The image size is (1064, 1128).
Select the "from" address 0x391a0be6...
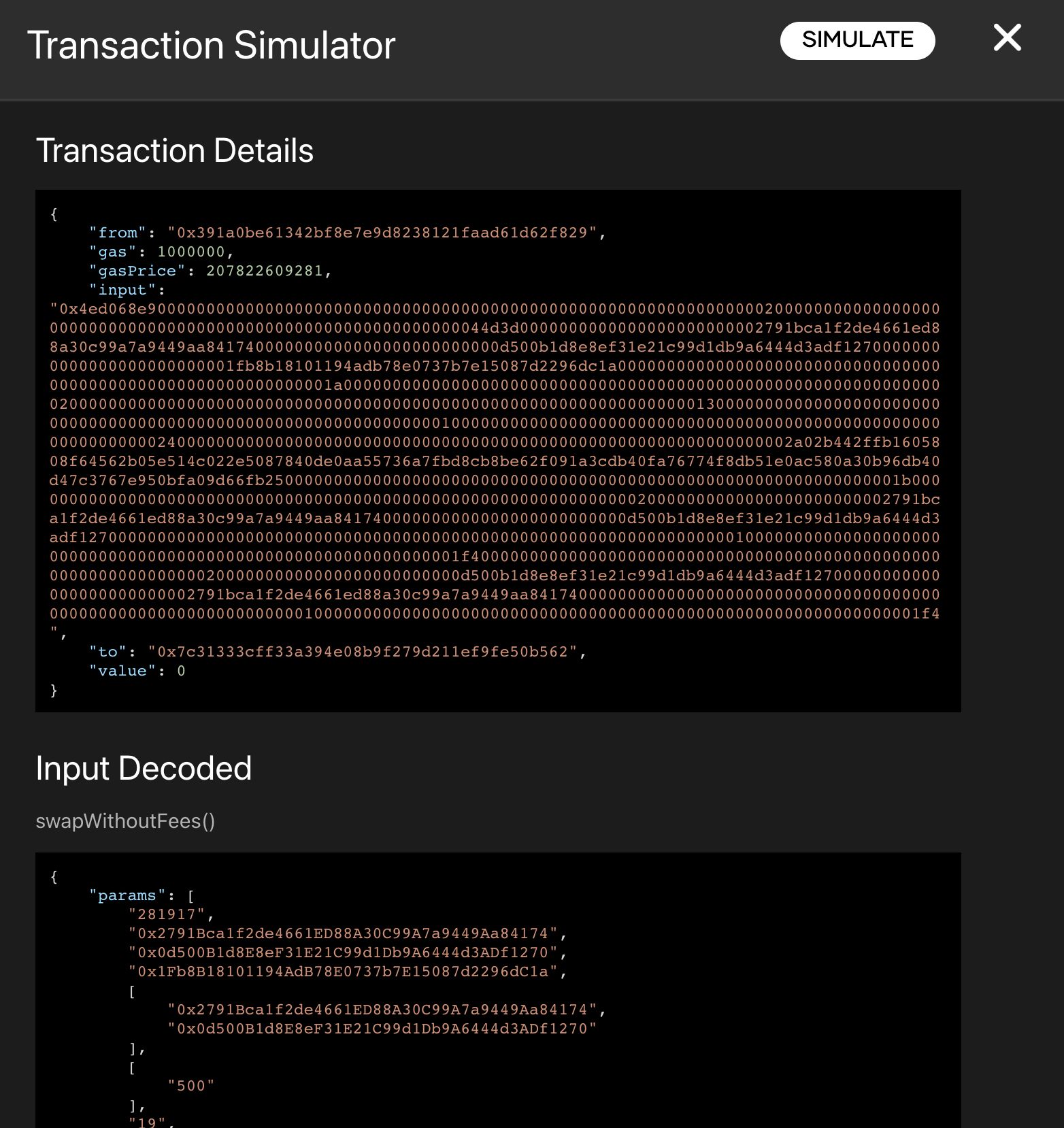(x=382, y=233)
